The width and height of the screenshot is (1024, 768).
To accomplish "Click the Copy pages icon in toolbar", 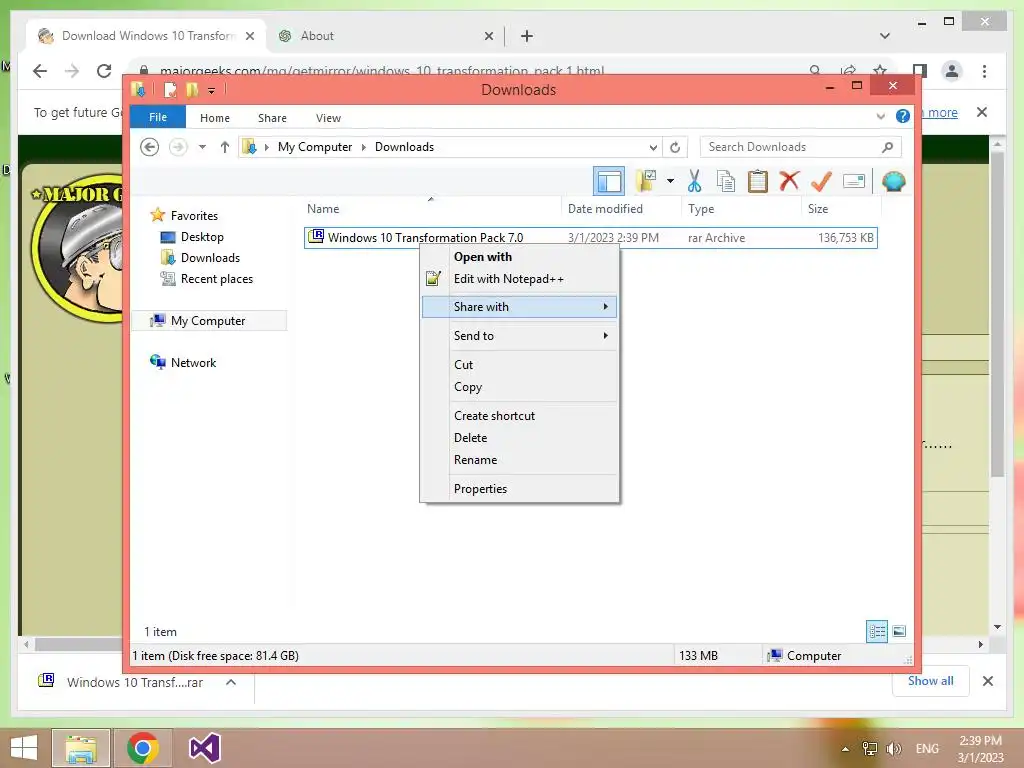I will coord(726,181).
